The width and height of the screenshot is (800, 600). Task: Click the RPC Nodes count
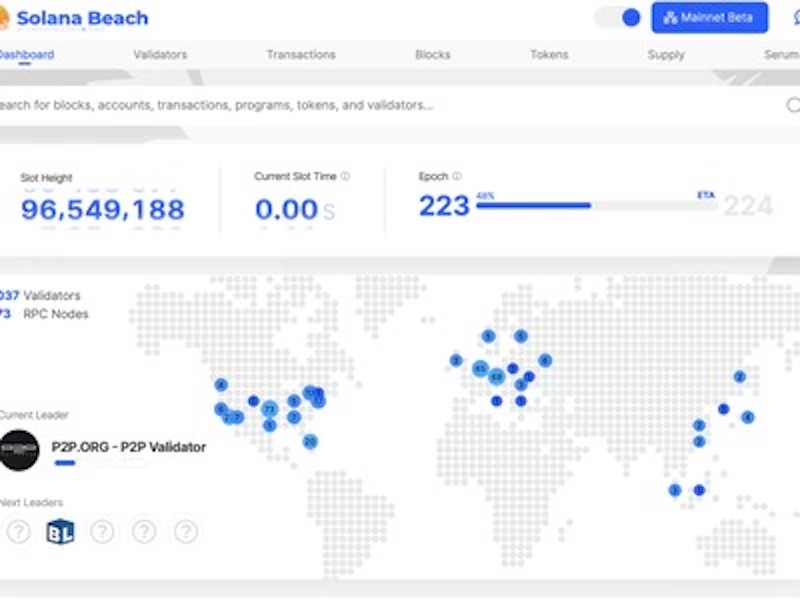click(x=44, y=313)
